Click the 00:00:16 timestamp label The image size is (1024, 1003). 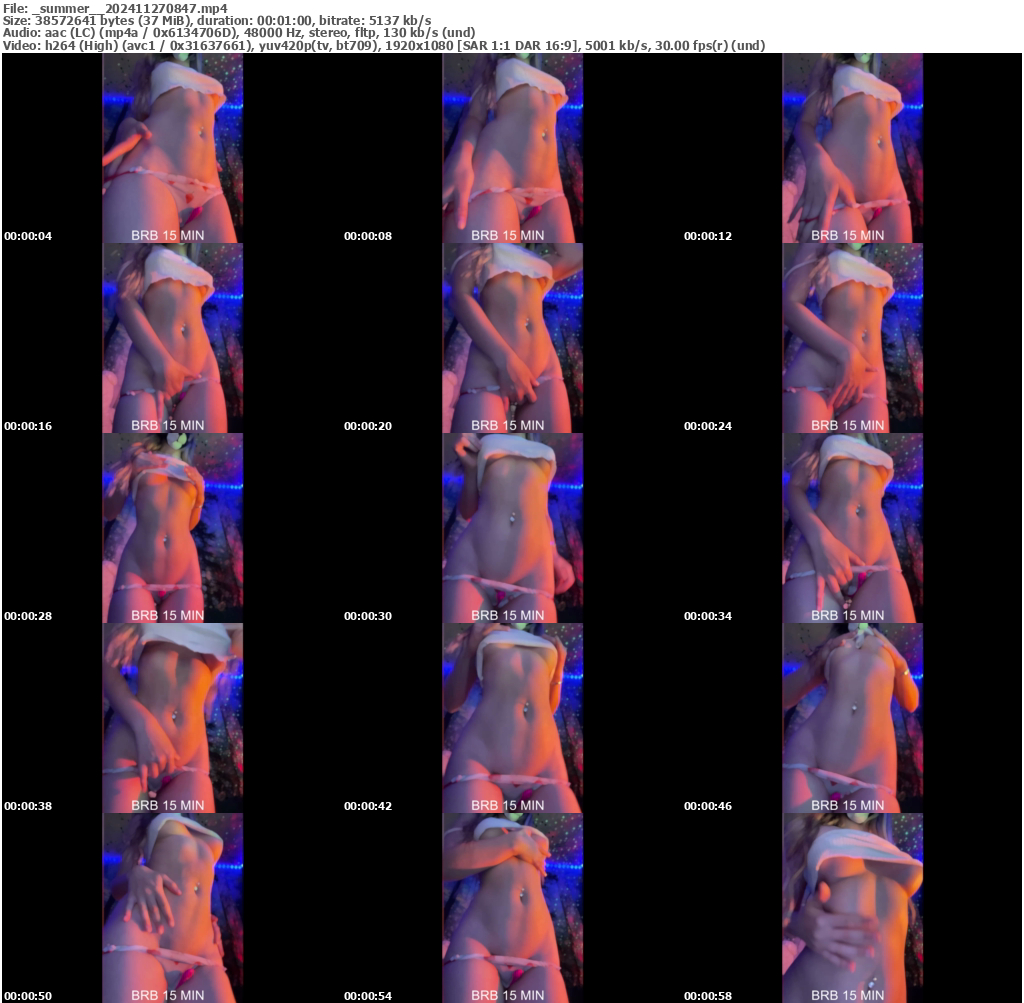tap(28, 426)
